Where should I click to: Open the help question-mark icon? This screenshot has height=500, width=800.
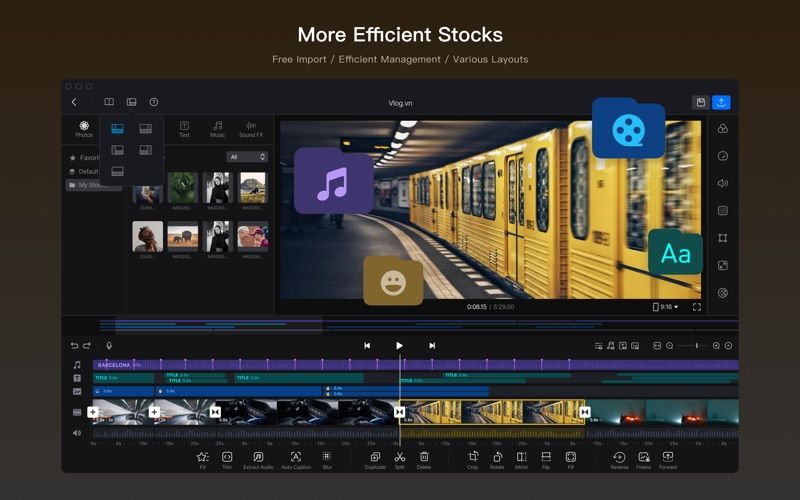click(154, 102)
